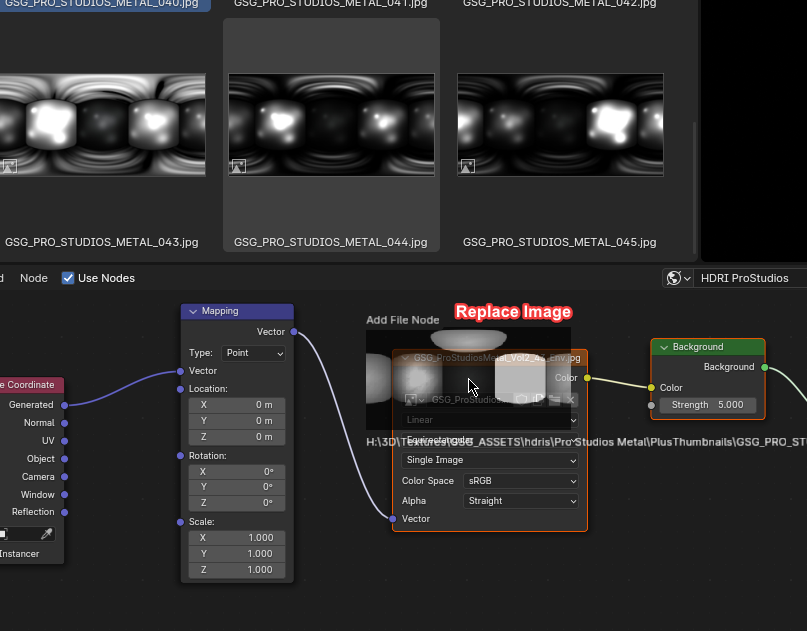This screenshot has height=631, width=807.
Task: Click the Strength 5.000 field
Action: [x=708, y=405]
